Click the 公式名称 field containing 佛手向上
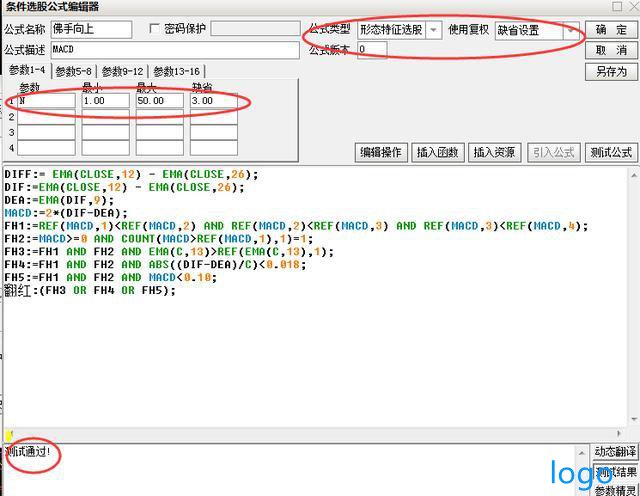 click(x=91, y=30)
